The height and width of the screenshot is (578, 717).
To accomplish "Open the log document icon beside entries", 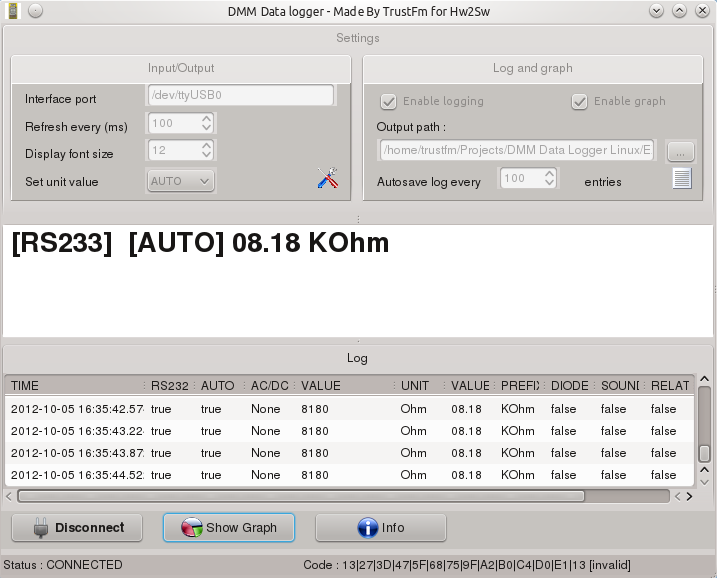I will pyautogui.click(x=682, y=178).
